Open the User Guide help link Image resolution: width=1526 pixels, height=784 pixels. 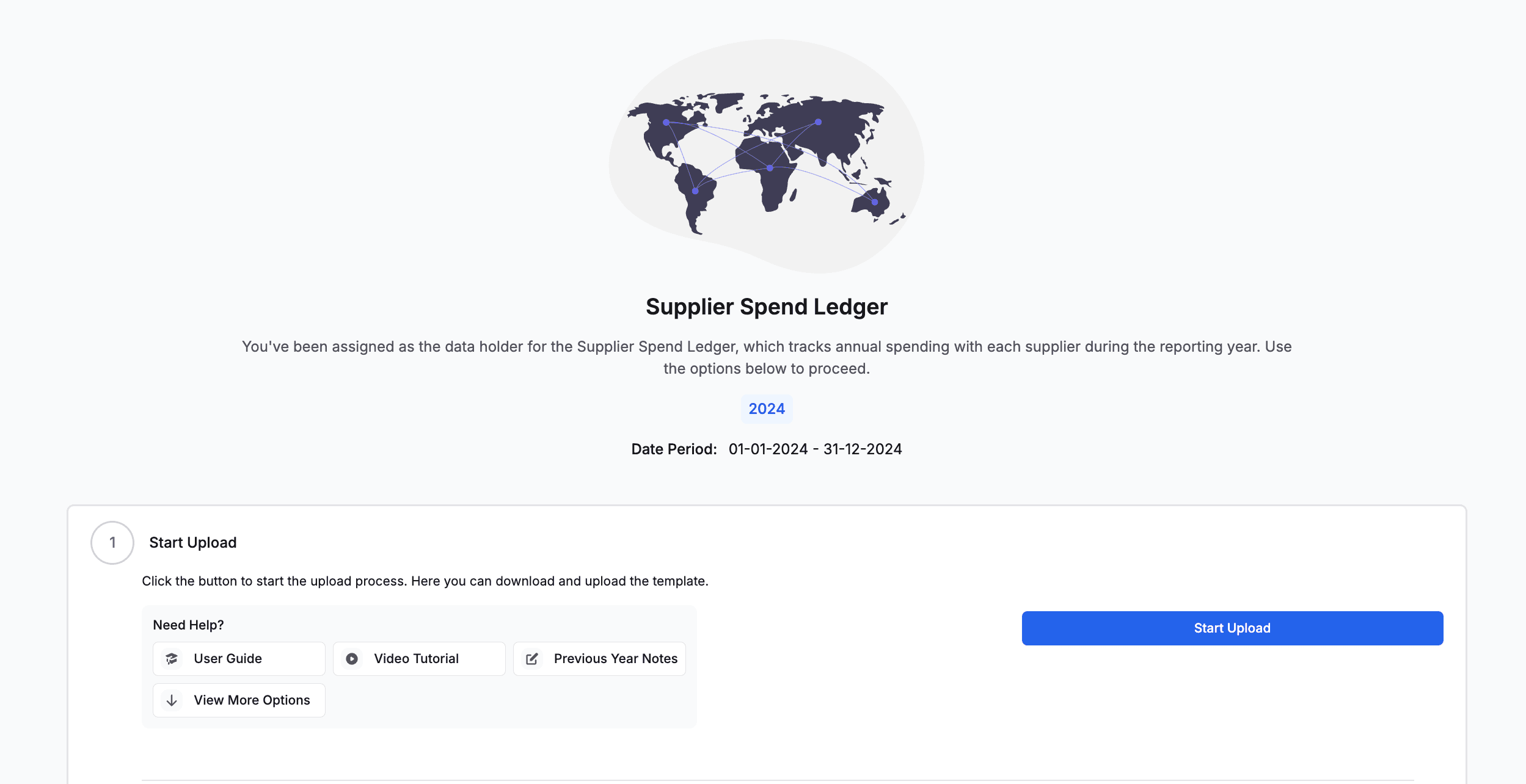(x=228, y=659)
